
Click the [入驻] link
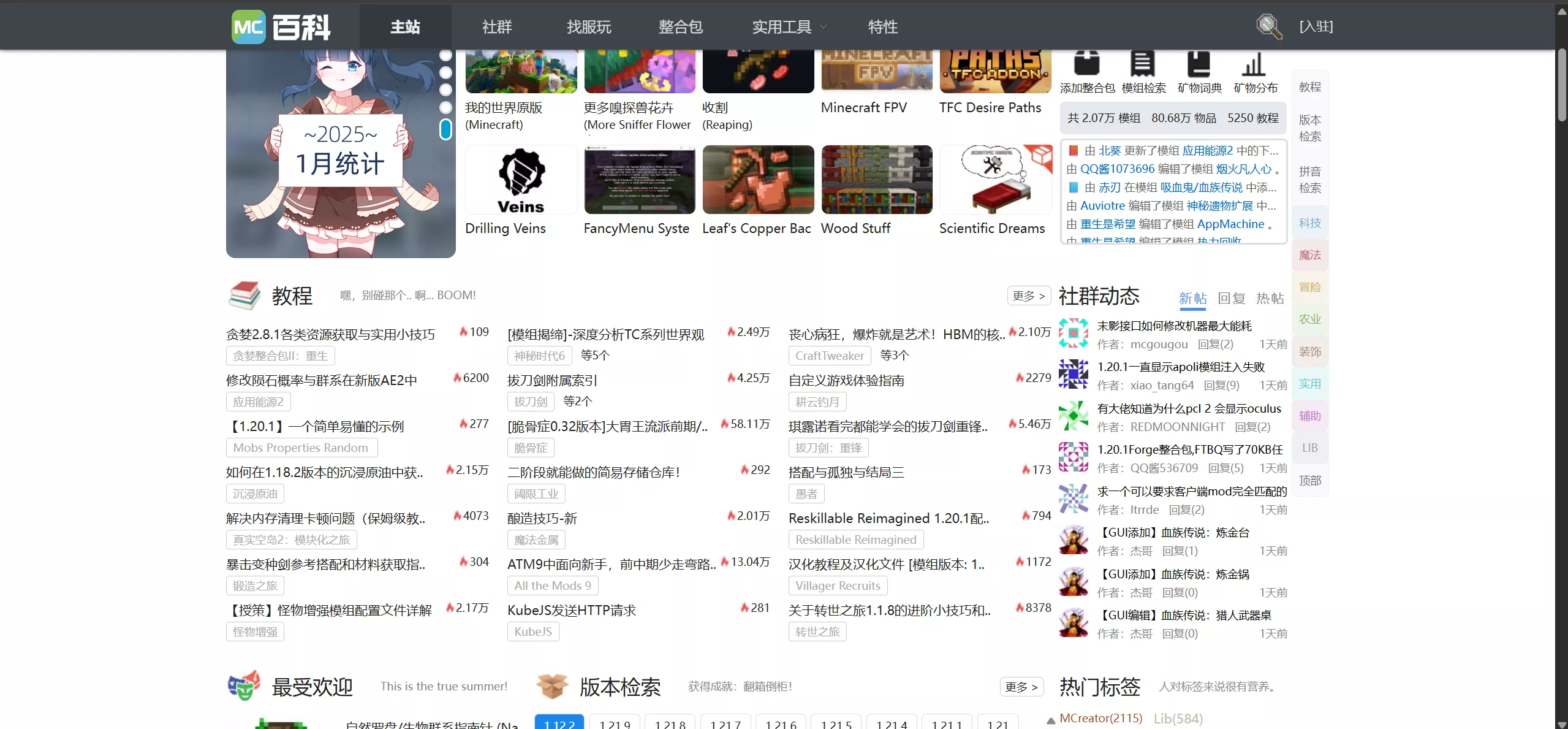coord(1316,26)
